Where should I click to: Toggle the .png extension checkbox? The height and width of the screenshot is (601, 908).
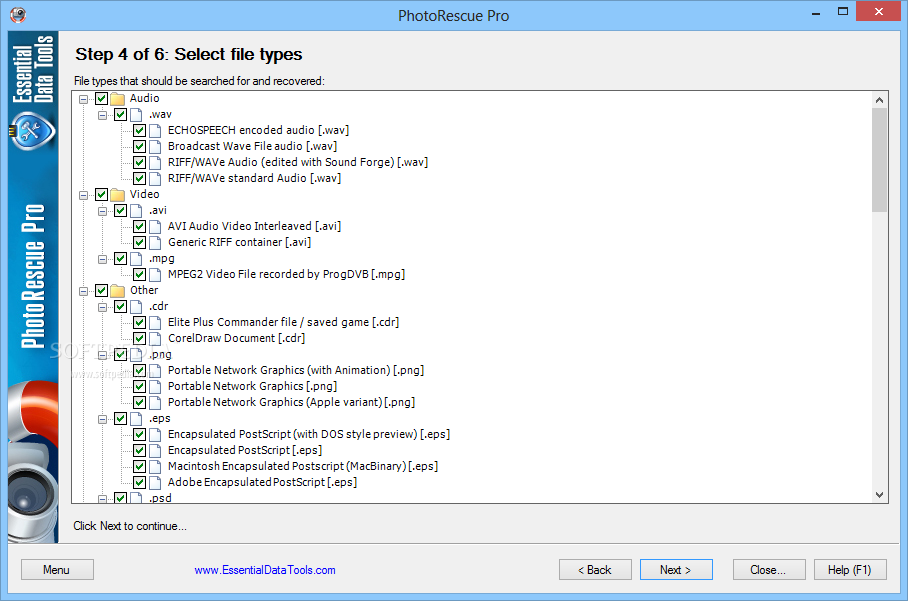(120, 354)
